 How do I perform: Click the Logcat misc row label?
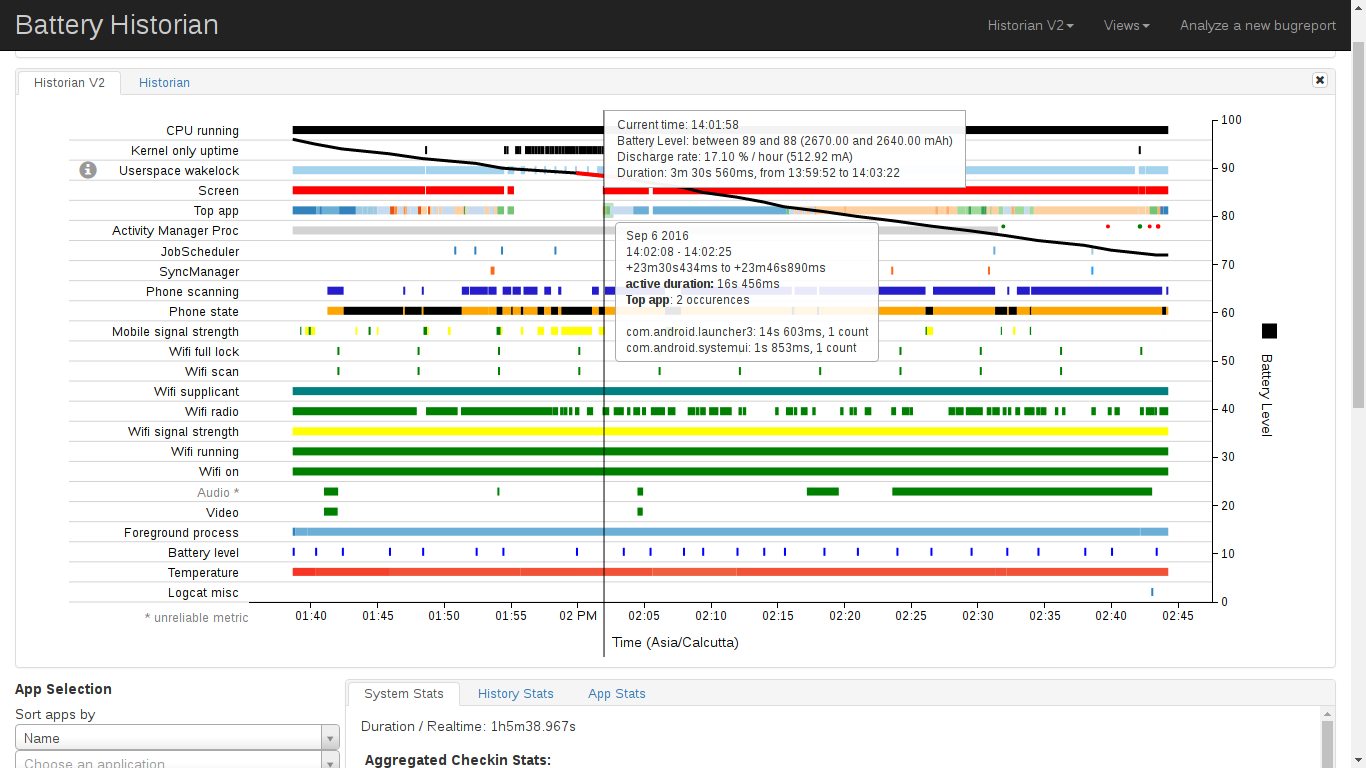click(x=204, y=593)
